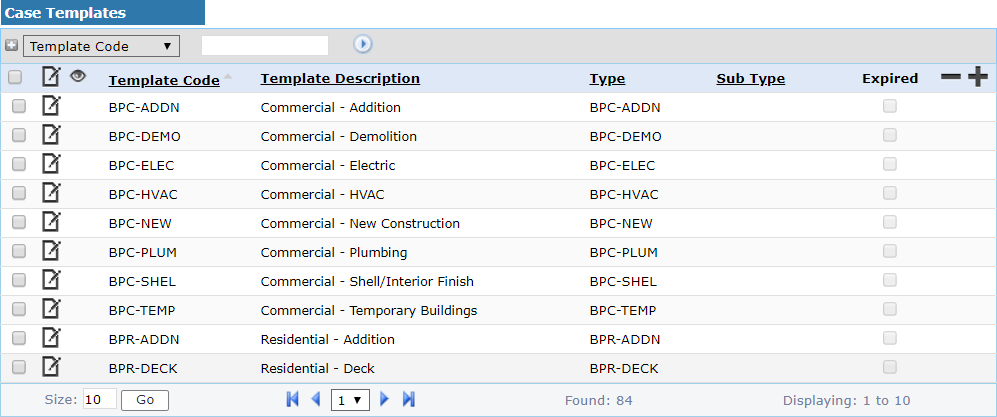This screenshot has width=997, height=417.
Task: Toggle the eye icon in the header
Action: point(78,76)
